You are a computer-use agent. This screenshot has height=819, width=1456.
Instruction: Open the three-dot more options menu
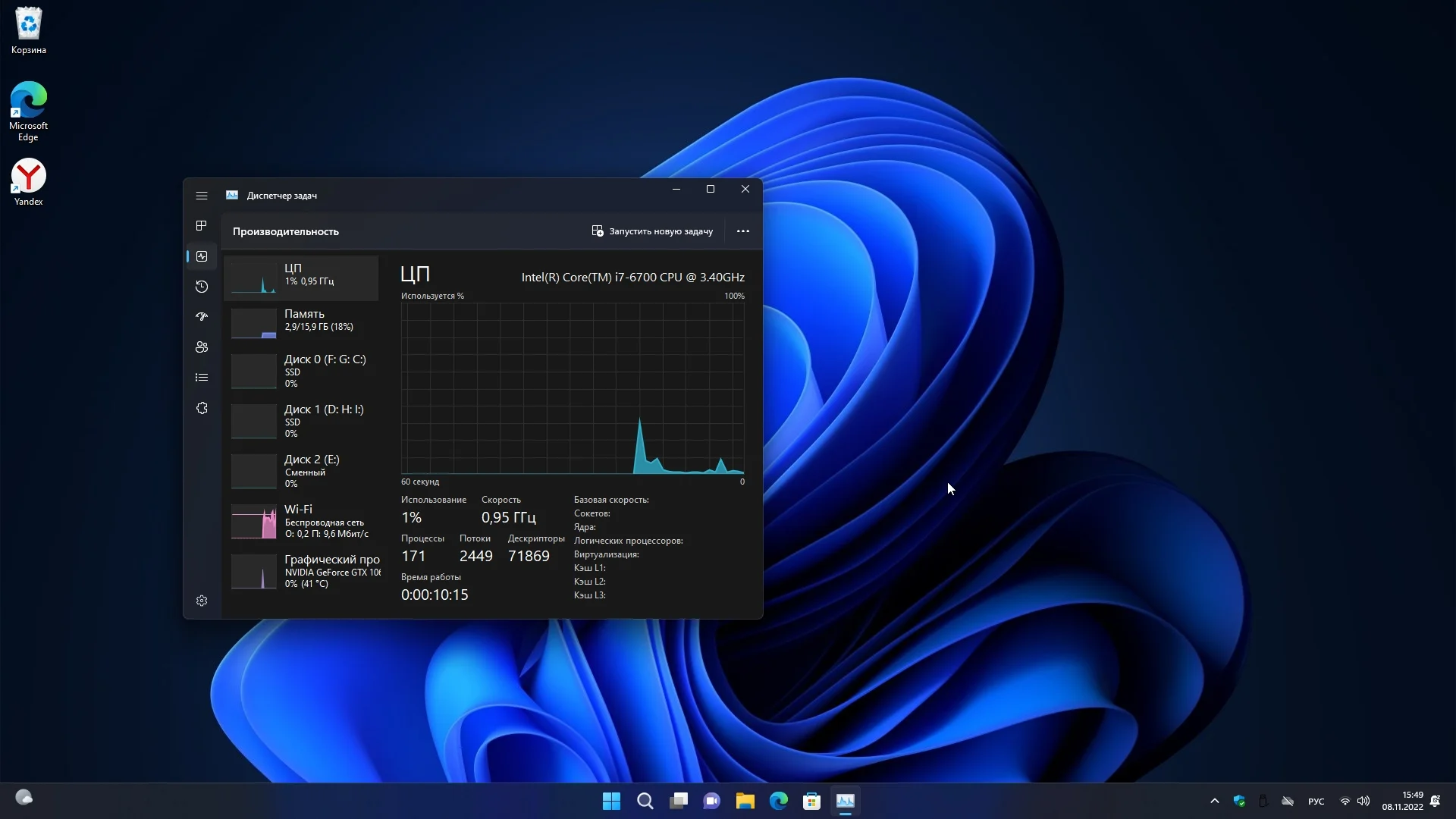click(742, 231)
